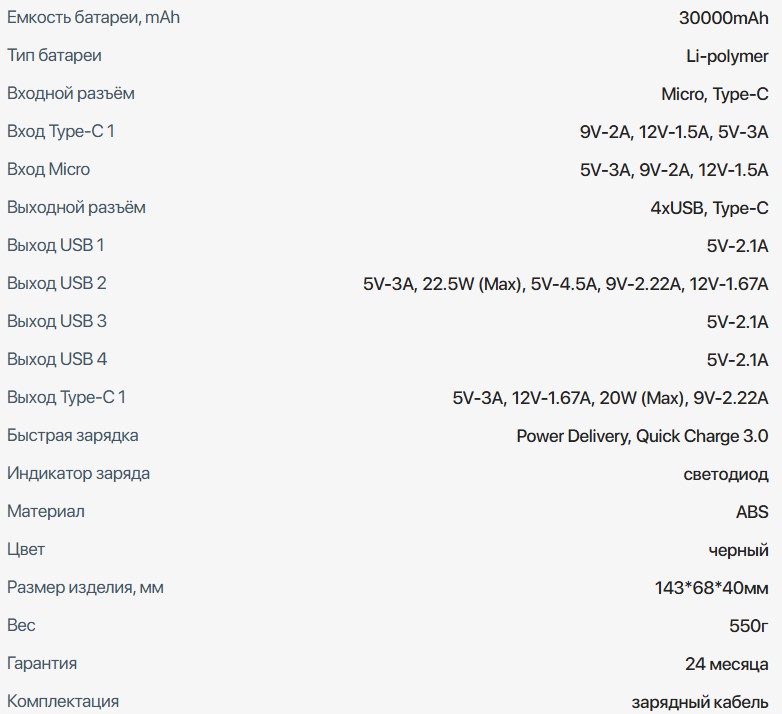Click the 'Выход USB 1' label

pos(55,246)
